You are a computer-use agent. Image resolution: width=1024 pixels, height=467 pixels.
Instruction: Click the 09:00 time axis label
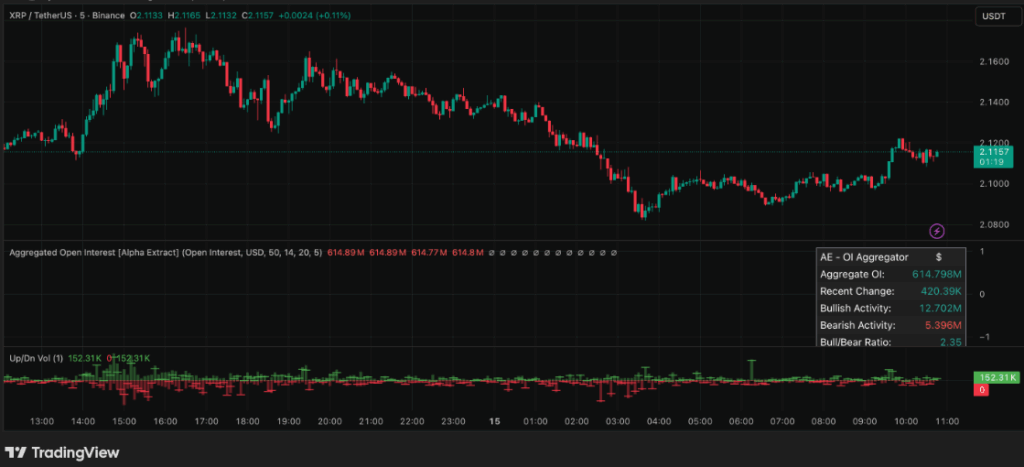tap(865, 421)
